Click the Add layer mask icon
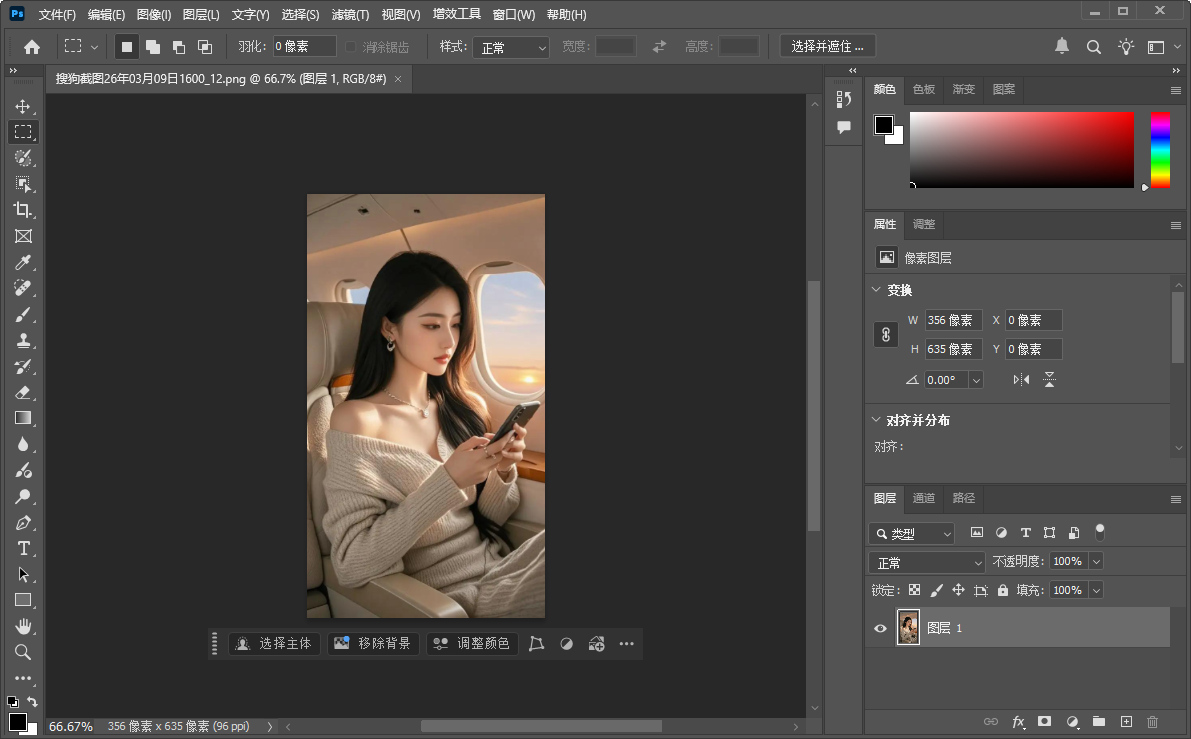The height and width of the screenshot is (739, 1191). [x=1045, y=721]
